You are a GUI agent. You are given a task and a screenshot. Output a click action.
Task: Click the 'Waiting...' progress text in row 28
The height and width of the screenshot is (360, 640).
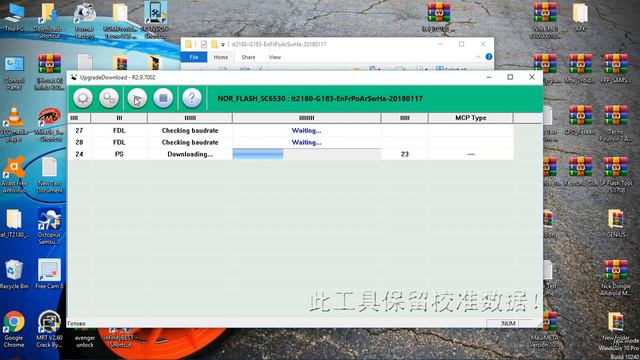[307, 142]
